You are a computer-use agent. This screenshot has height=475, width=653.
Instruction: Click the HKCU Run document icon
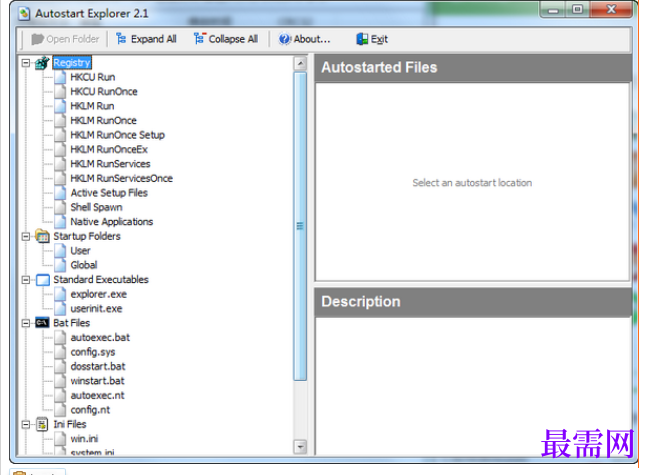[x=60, y=77]
